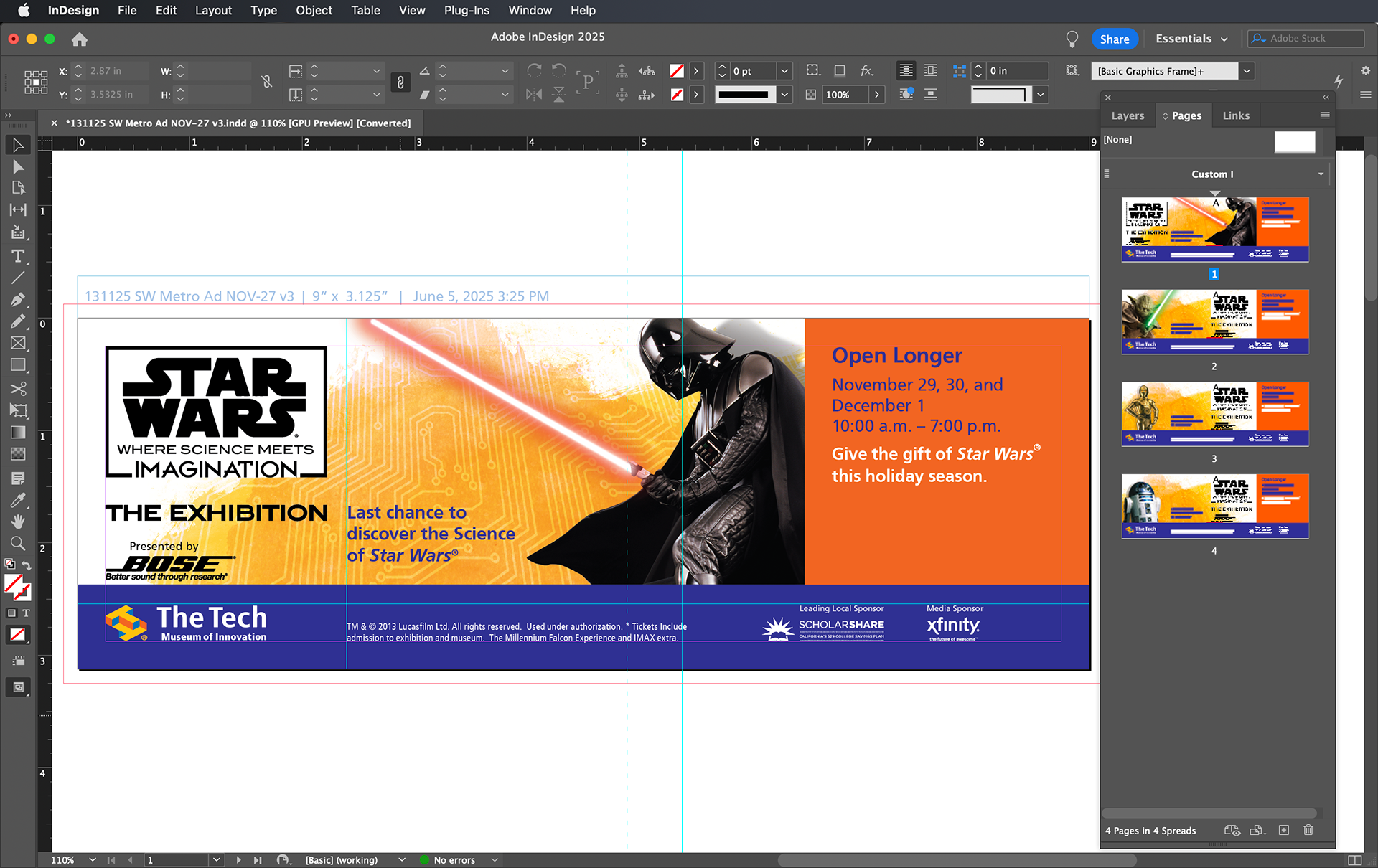Delete selected page with trash icon
The width and height of the screenshot is (1378, 868).
pyautogui.click(x=1308, y=830)
